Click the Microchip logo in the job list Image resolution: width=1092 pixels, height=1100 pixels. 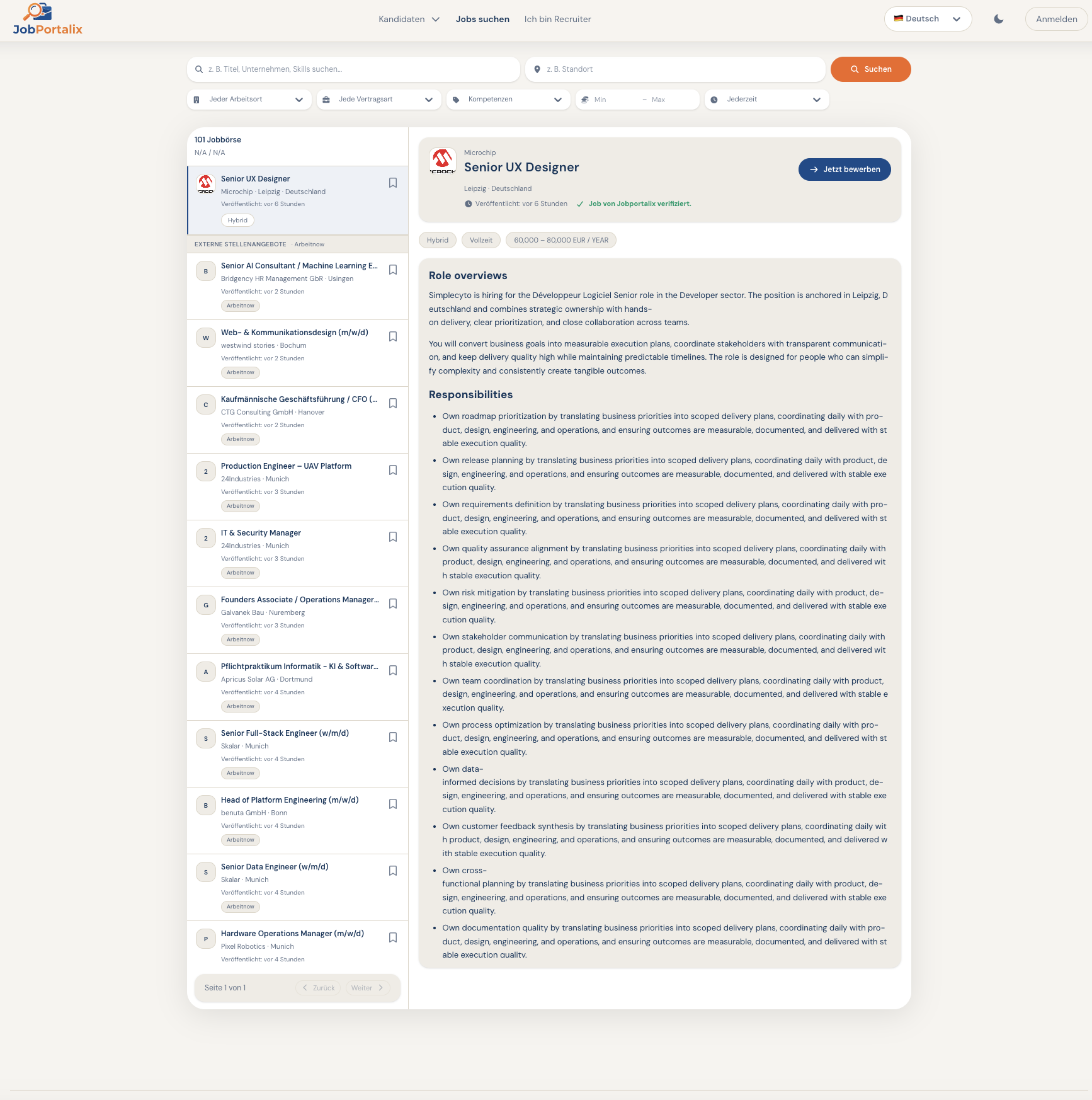(206, 184)
